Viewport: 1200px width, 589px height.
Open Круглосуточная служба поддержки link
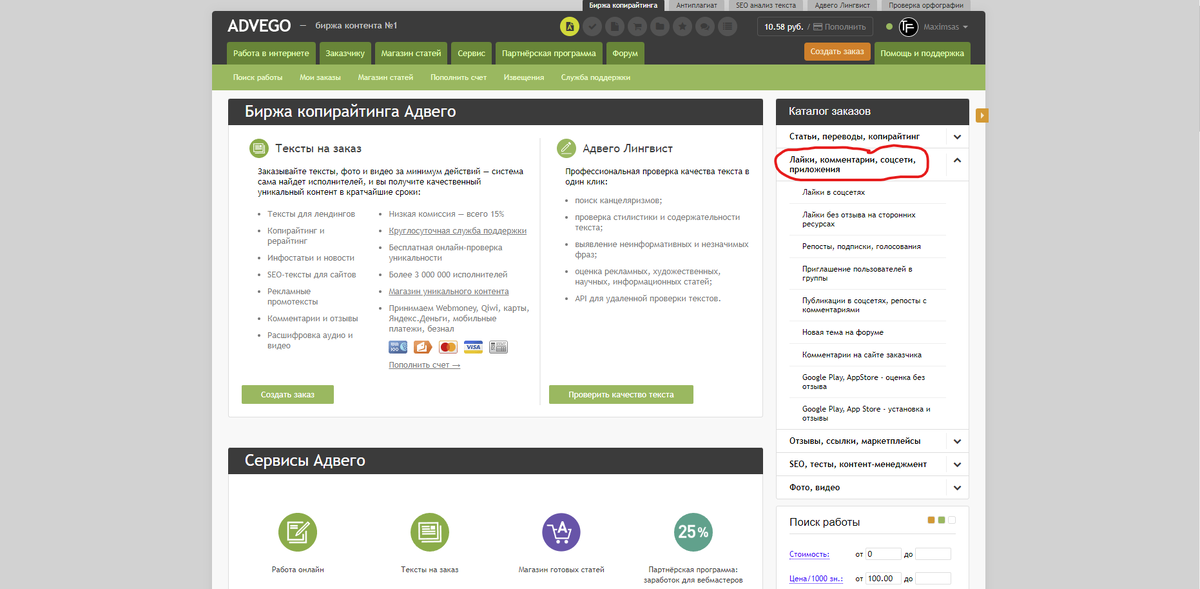tap(457, 230)
